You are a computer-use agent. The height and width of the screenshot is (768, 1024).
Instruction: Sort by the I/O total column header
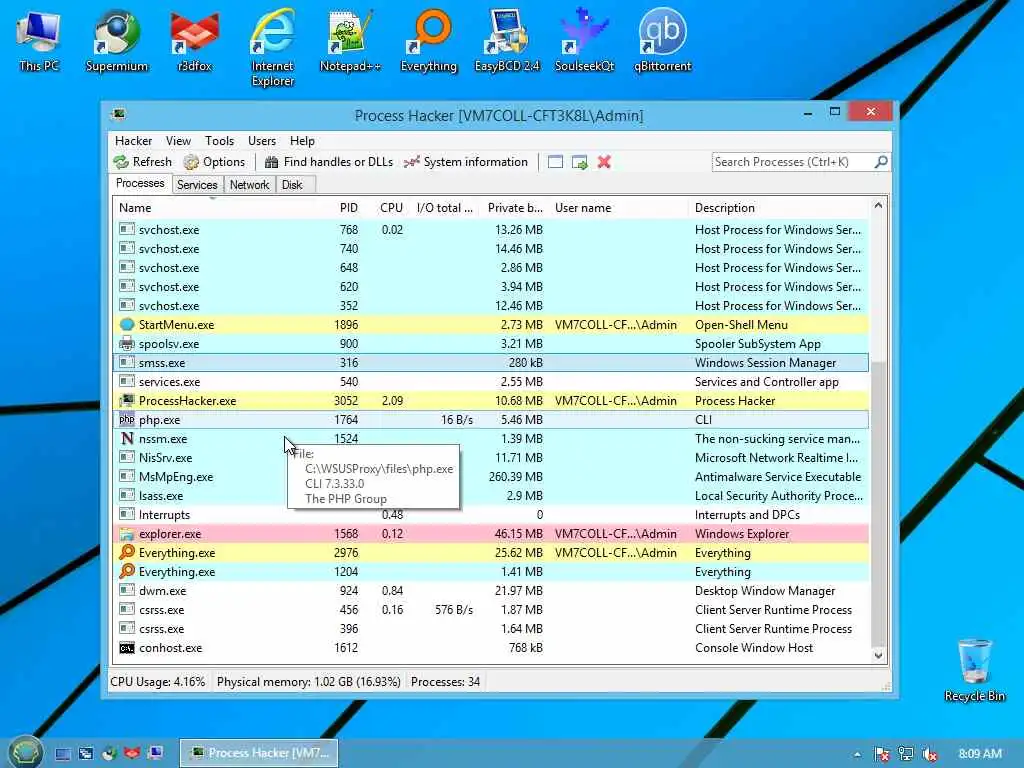point(445,208)
